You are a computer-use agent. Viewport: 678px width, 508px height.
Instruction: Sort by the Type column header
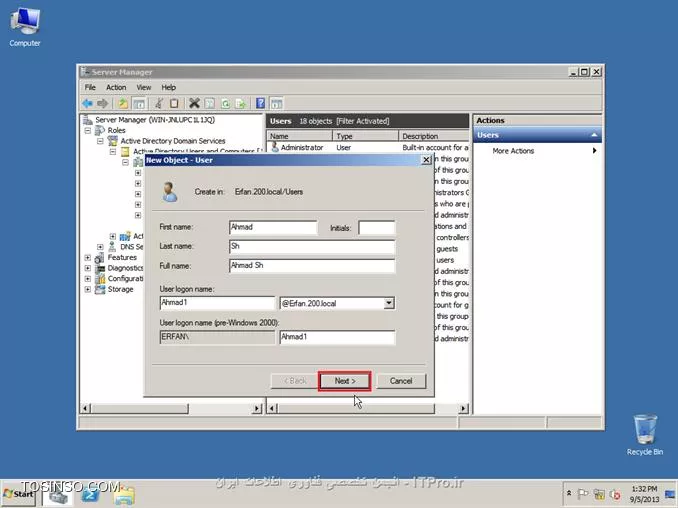[x=365, y=136]
